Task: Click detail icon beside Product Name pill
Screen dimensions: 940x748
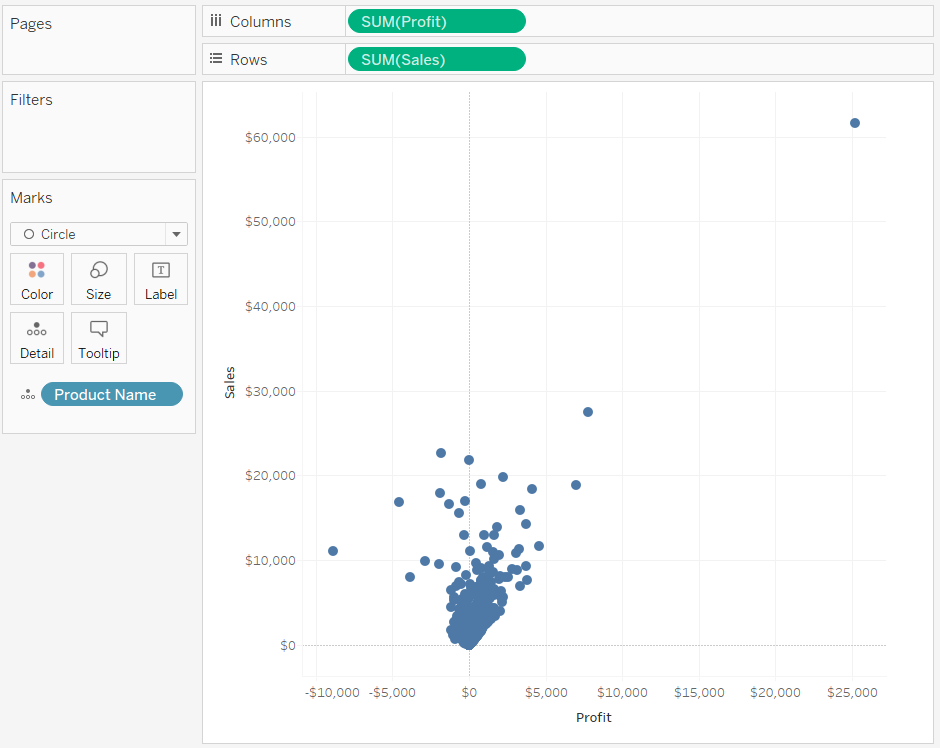Action: 28,395
